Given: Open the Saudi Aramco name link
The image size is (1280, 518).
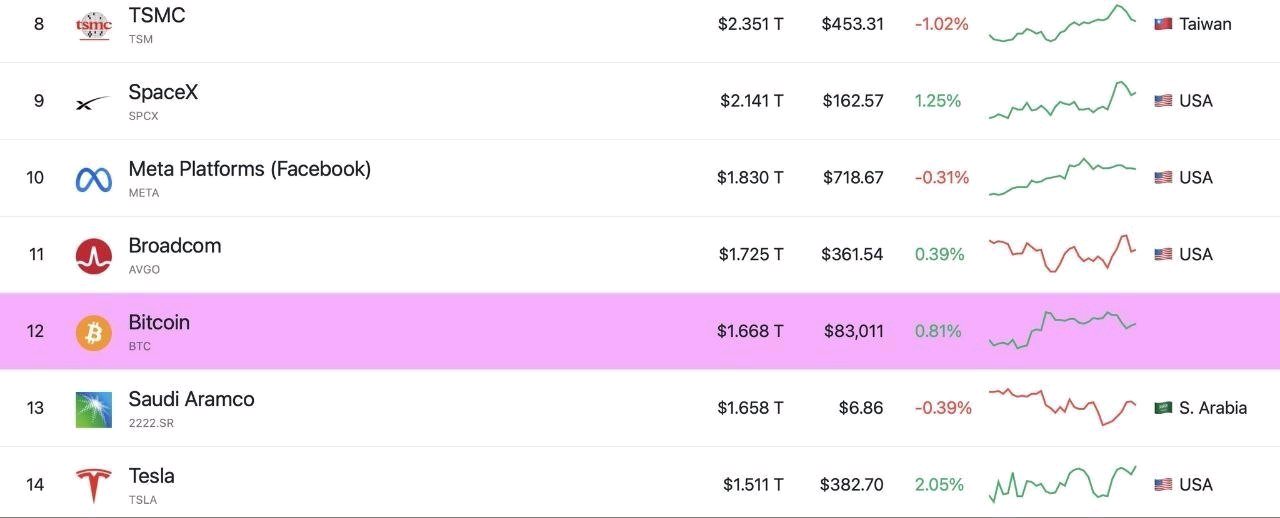Looking at the screenshot, I should (191, 399).
